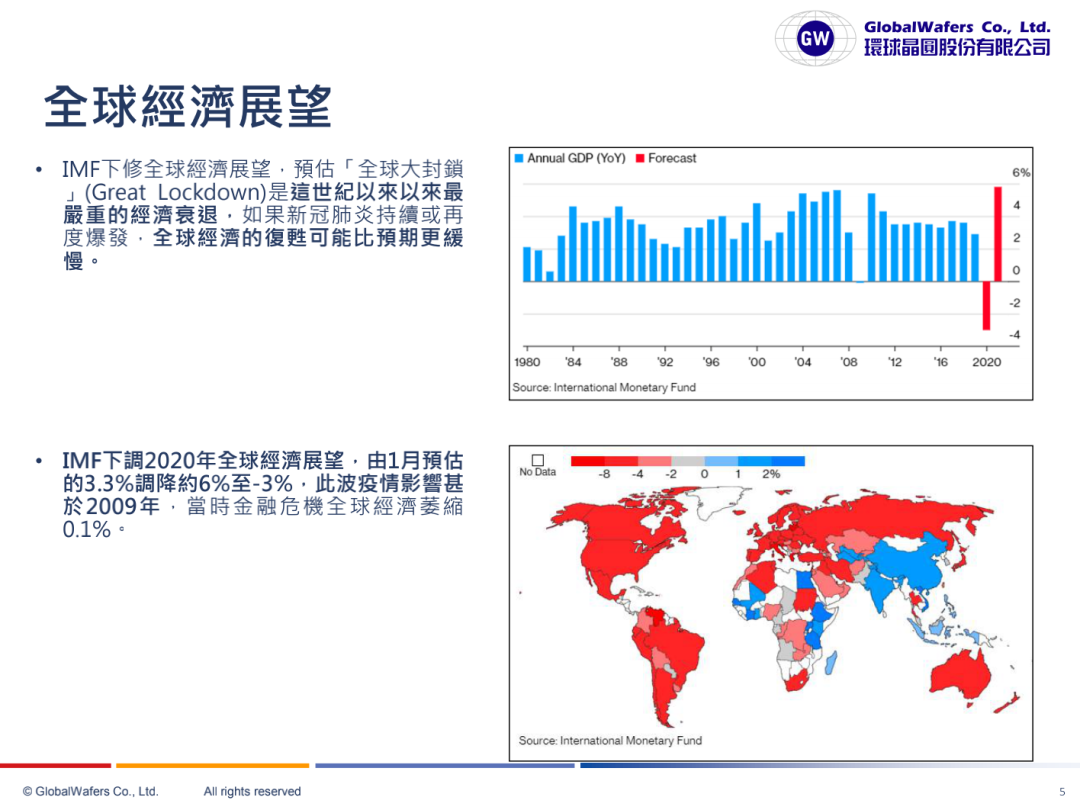Screen dimensions: 1080x810
Task: Click the GlobalWafers Co., Ltd. English name
Action: (x=957, y=27)
